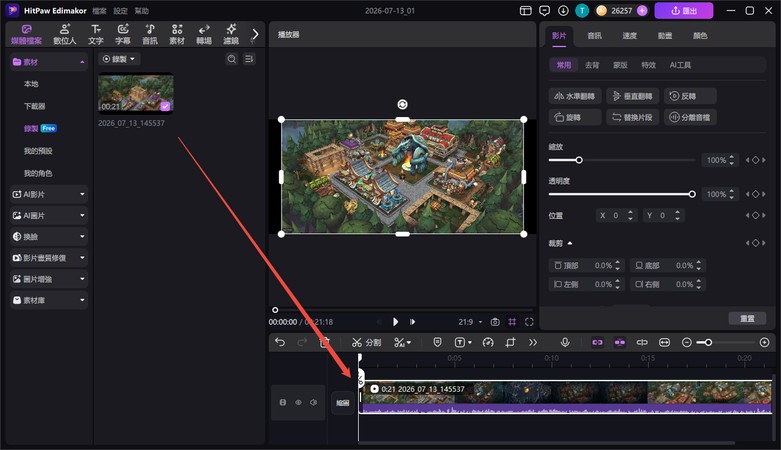This screenshot has height=450, width=781.
Task: Delete clip with the trash icon
Action: coord(324,342)
